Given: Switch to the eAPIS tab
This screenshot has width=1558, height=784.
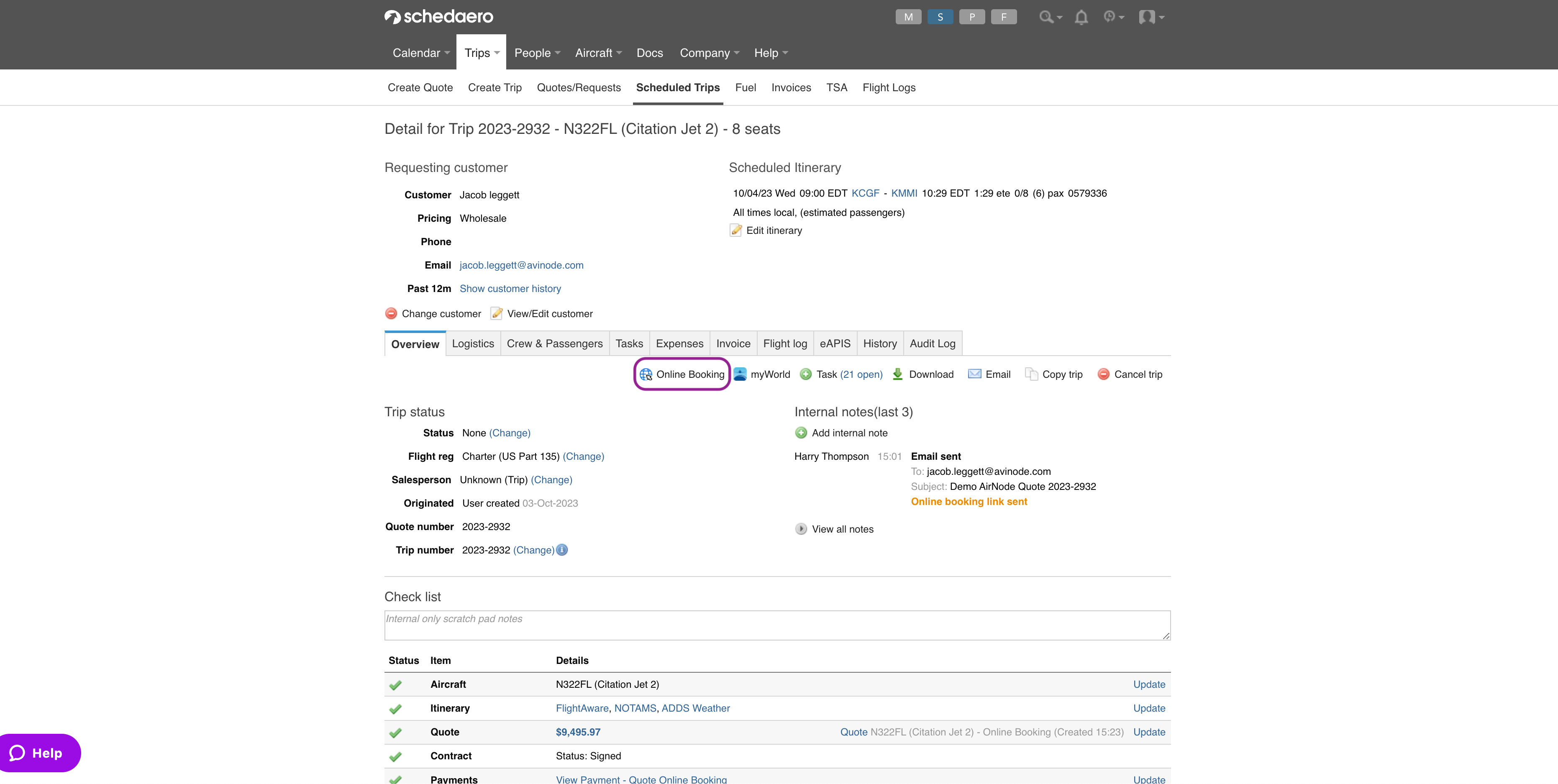Looking at the screenshot, I should click(835, 343).
